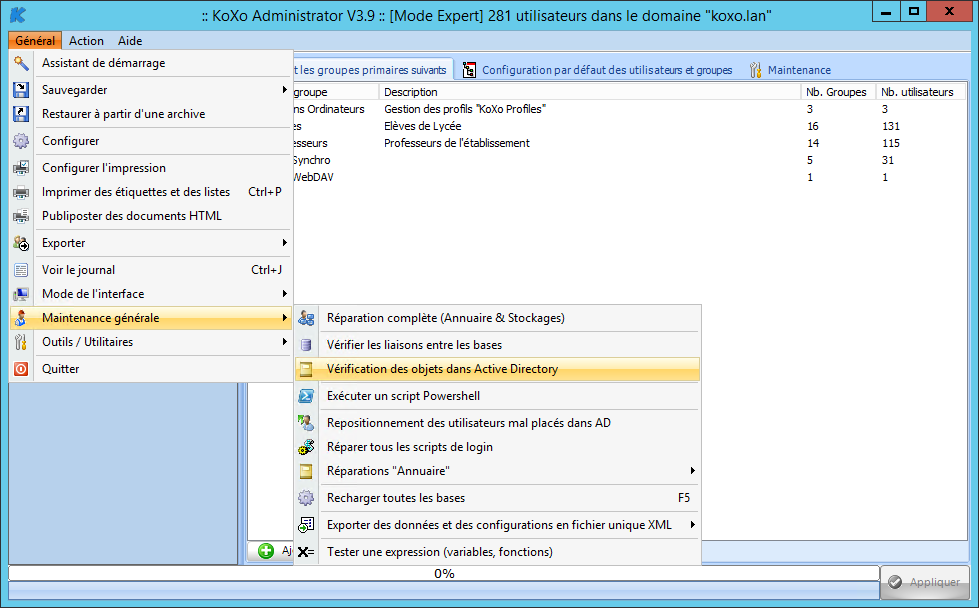Expand the Exporter submenu arrow
979x608 pixels.
pyautogui.click(x=285, y=243)
